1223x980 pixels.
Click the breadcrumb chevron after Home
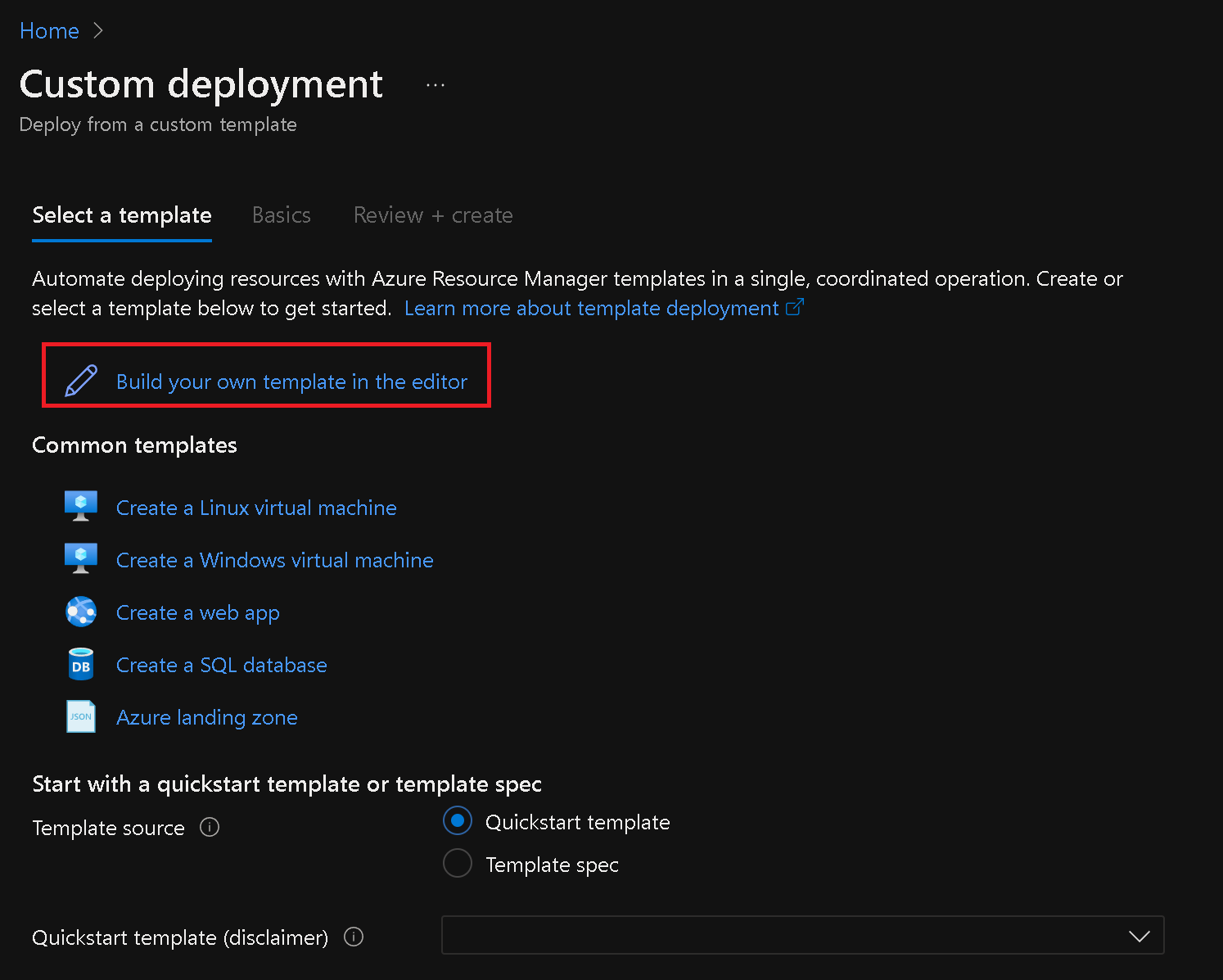pyautogui.click(x=98, y=30)
